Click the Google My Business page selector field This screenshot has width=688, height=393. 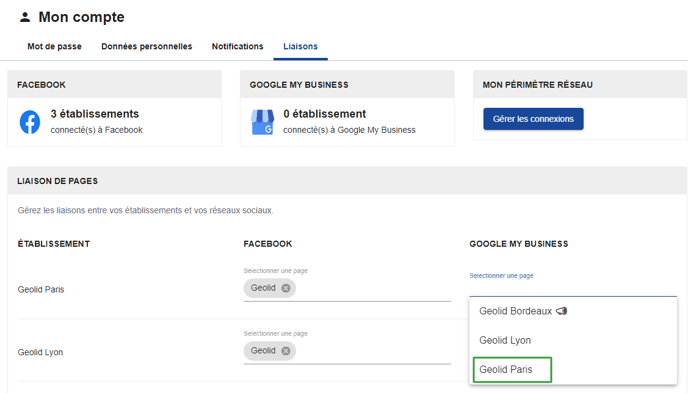point(573,284)
